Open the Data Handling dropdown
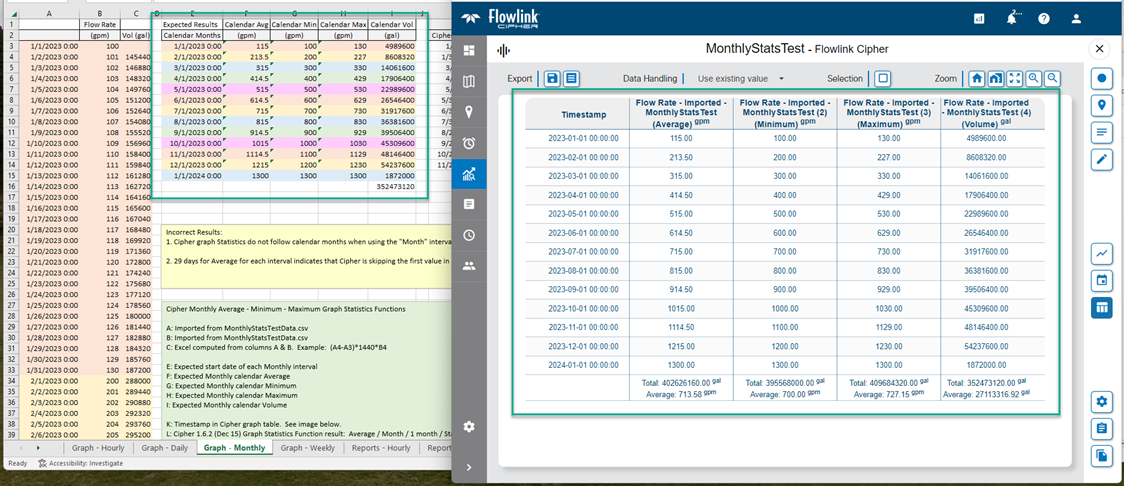Screen dimensions: 1124x486 point(741,78)
